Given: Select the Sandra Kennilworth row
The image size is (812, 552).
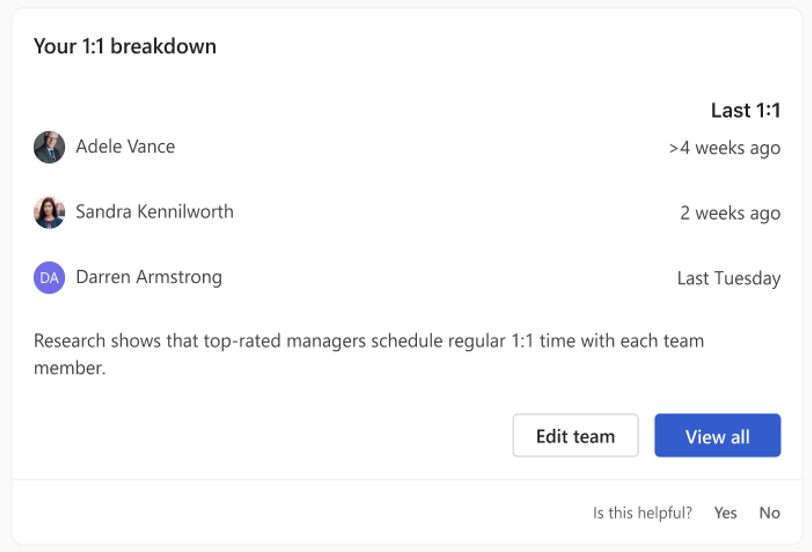Looking at the screenshot, I should [x=407, y=212].
